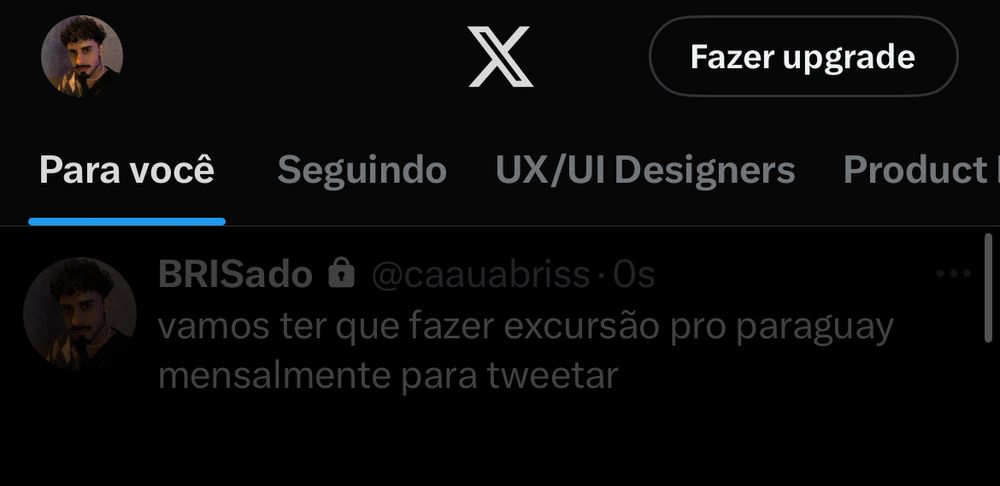Click the padlock icon beside BRISado

[x=341, y=273]
